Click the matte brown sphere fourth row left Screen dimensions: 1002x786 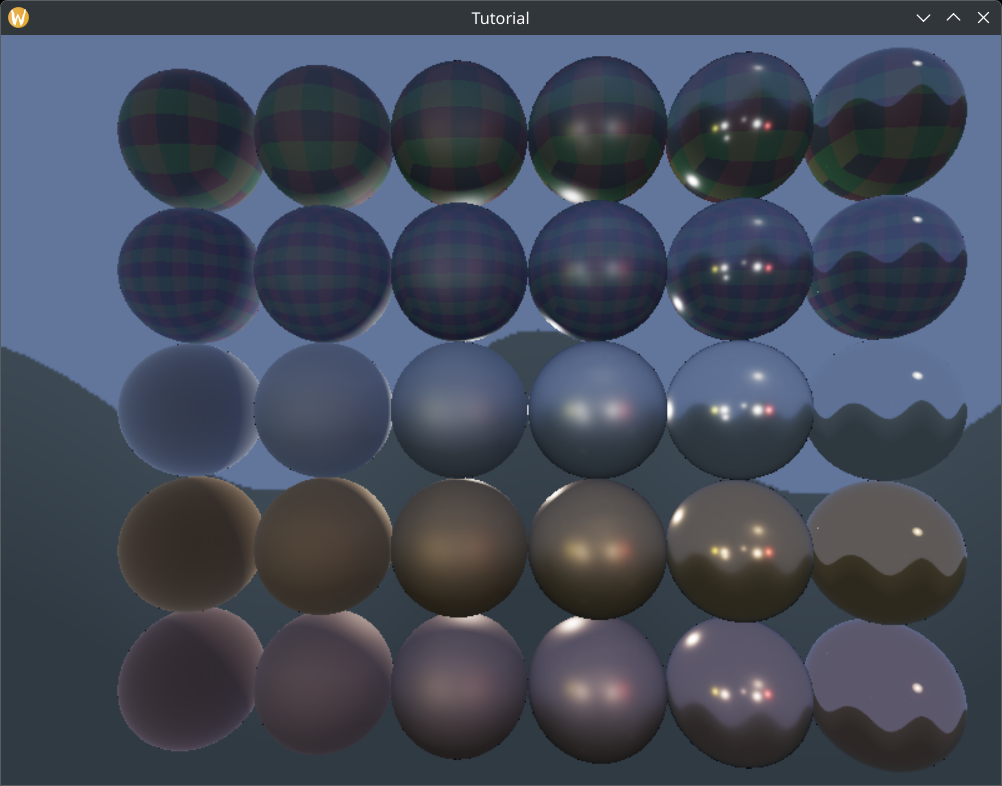coord(185,545)
